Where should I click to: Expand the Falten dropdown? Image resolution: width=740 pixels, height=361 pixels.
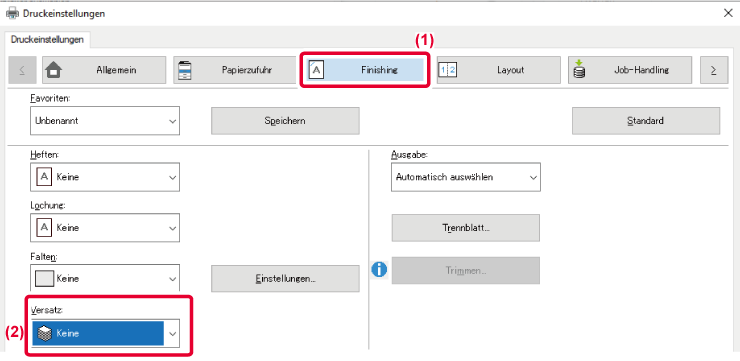105,278
